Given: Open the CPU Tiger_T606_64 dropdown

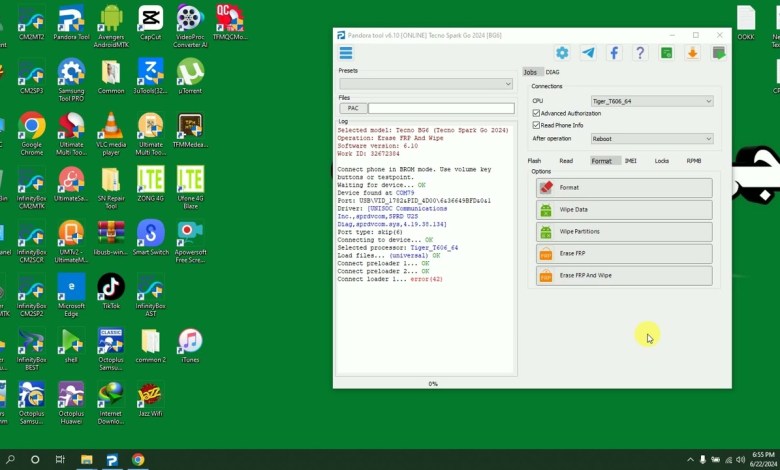Looking at the screenshot, I should click(652, 101).
